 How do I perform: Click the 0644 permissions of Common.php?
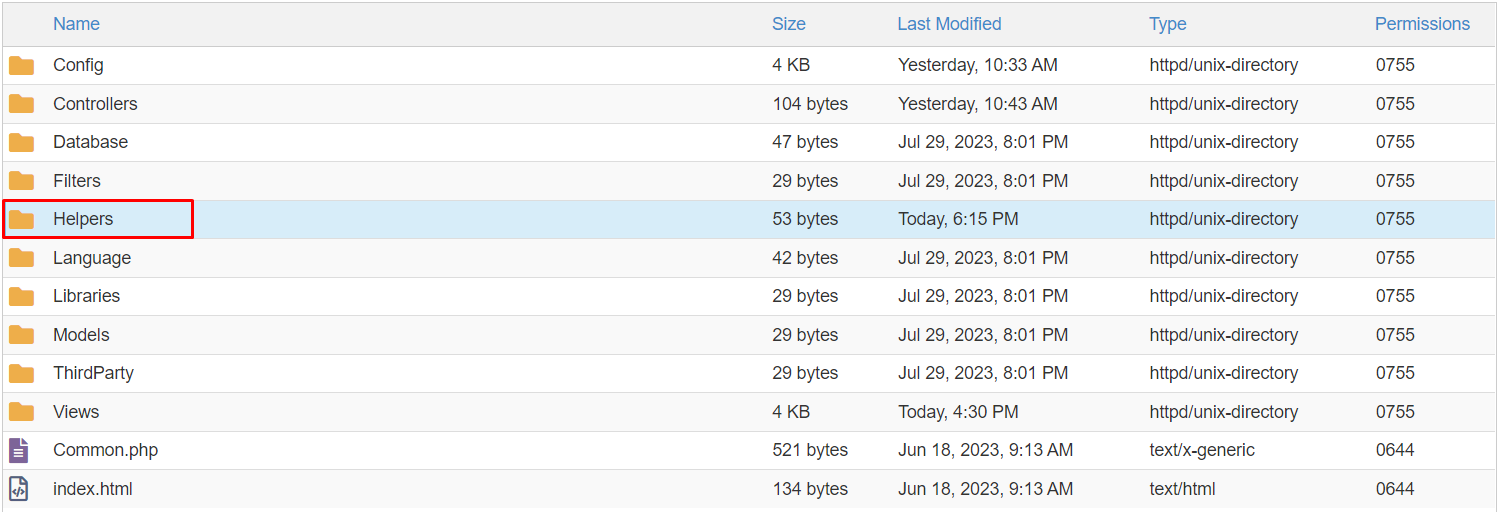tap(1395, 450)
